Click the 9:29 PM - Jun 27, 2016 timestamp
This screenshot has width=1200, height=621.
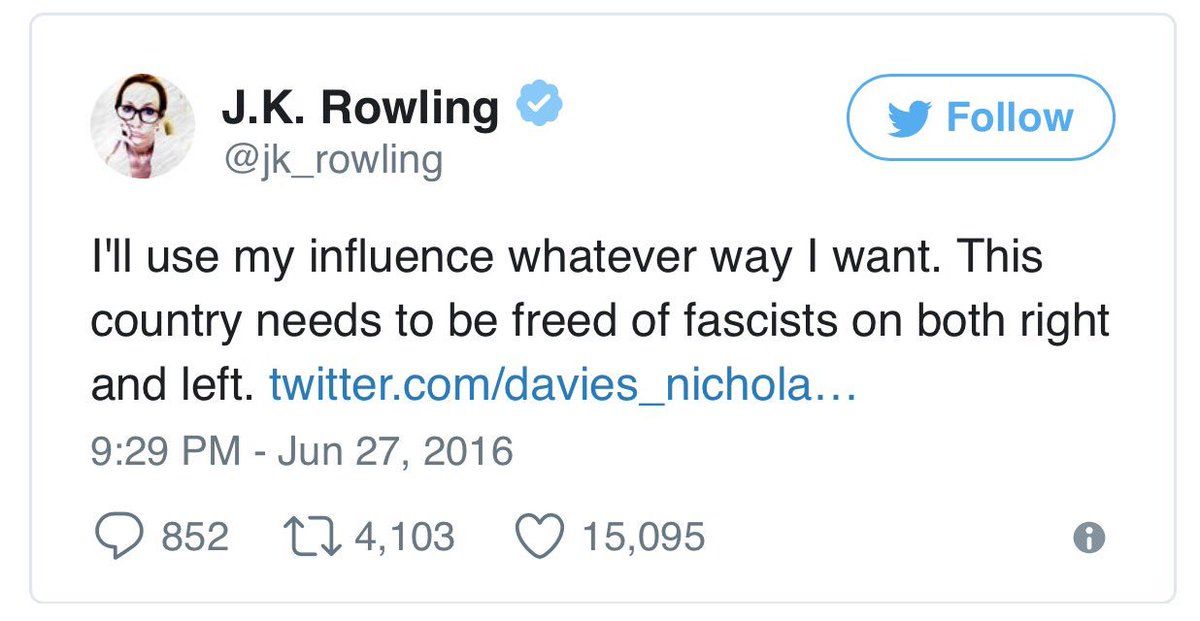pyautogui.click(x=301, y=451)
